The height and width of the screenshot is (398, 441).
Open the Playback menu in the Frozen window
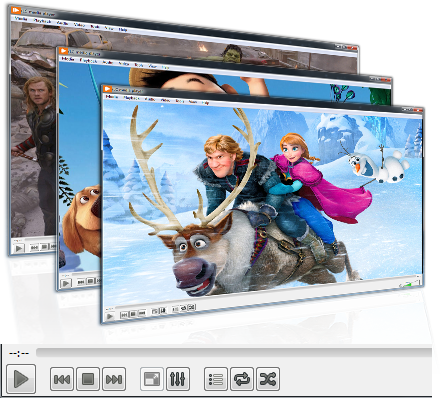[131, 98]
